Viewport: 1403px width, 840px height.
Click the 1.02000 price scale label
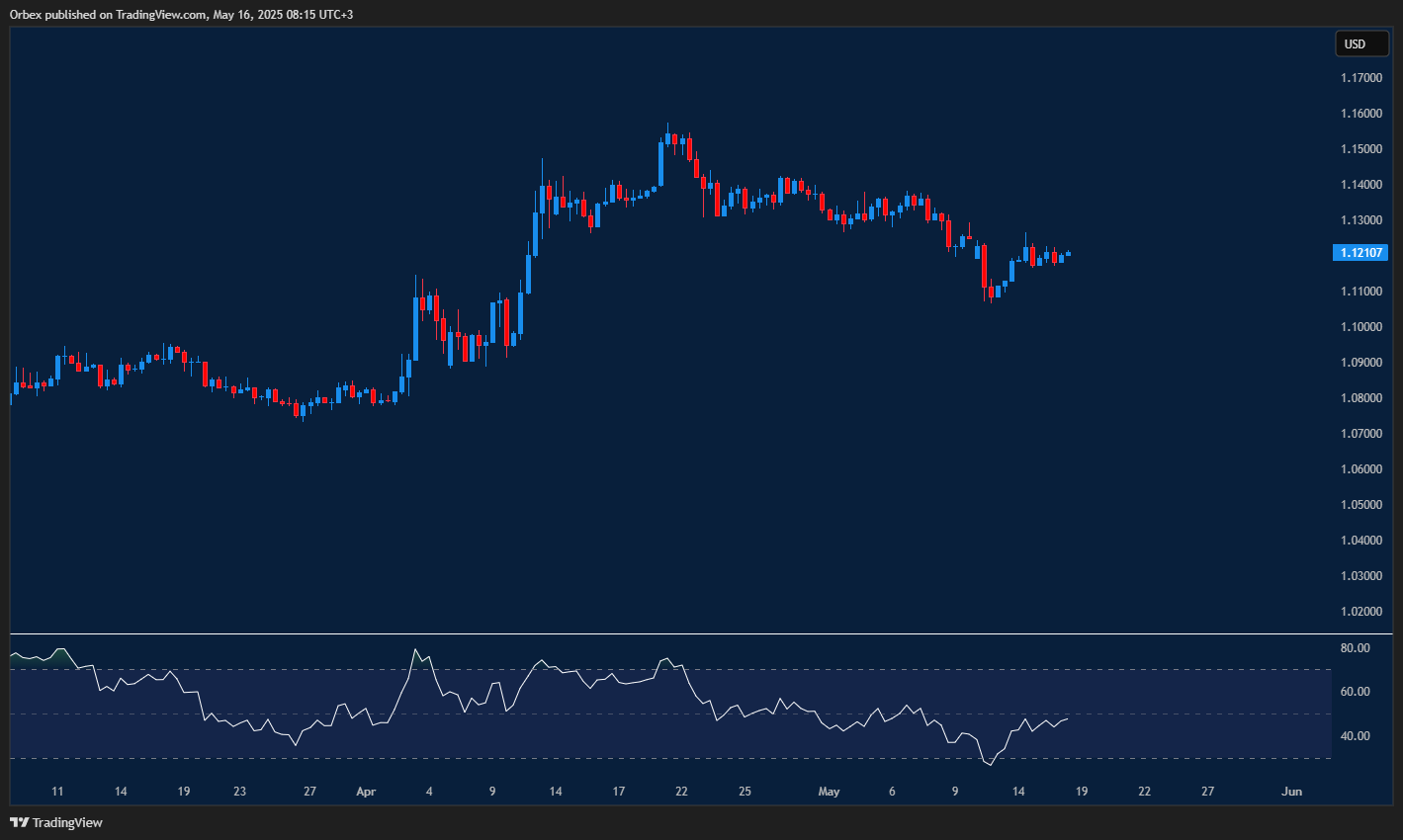click(1361, 612)
